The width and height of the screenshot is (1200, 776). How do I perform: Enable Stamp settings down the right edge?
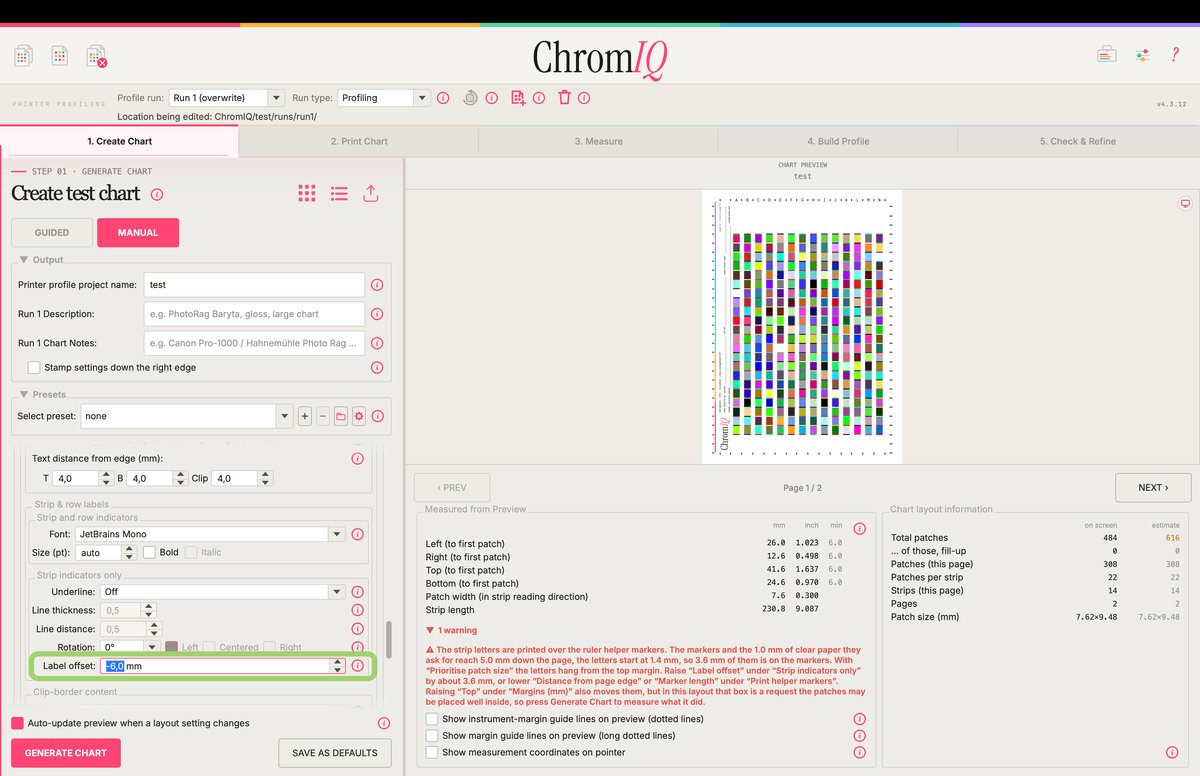34,368
